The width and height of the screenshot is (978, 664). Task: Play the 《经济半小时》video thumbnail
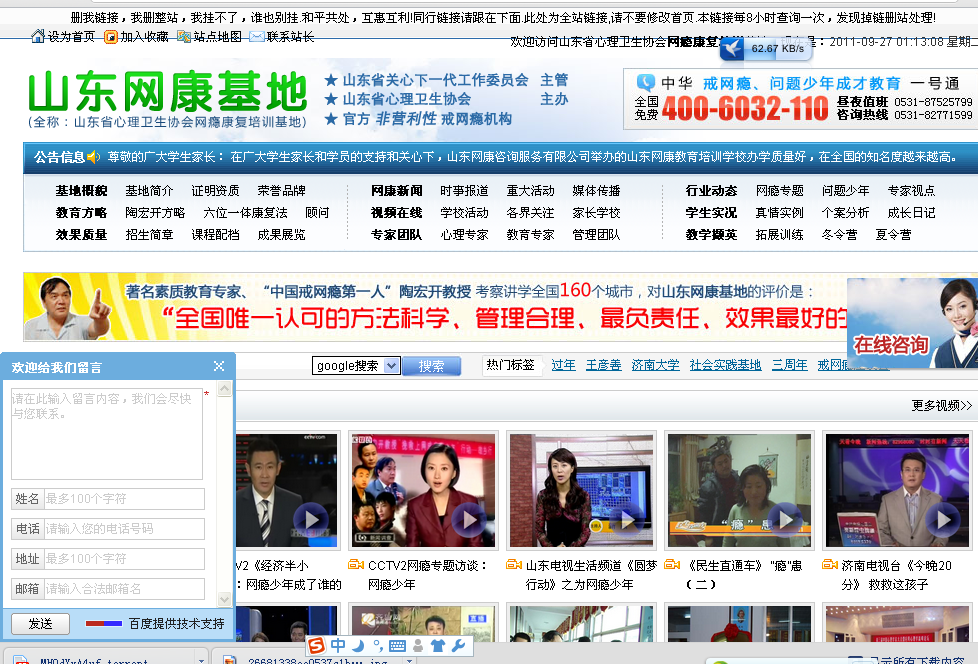click(x=287, y=491)
